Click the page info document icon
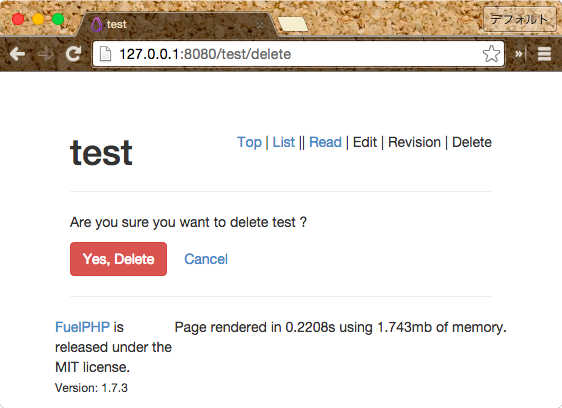The width and height of the screenshot is (562, 408). click(x=105, y=54)
